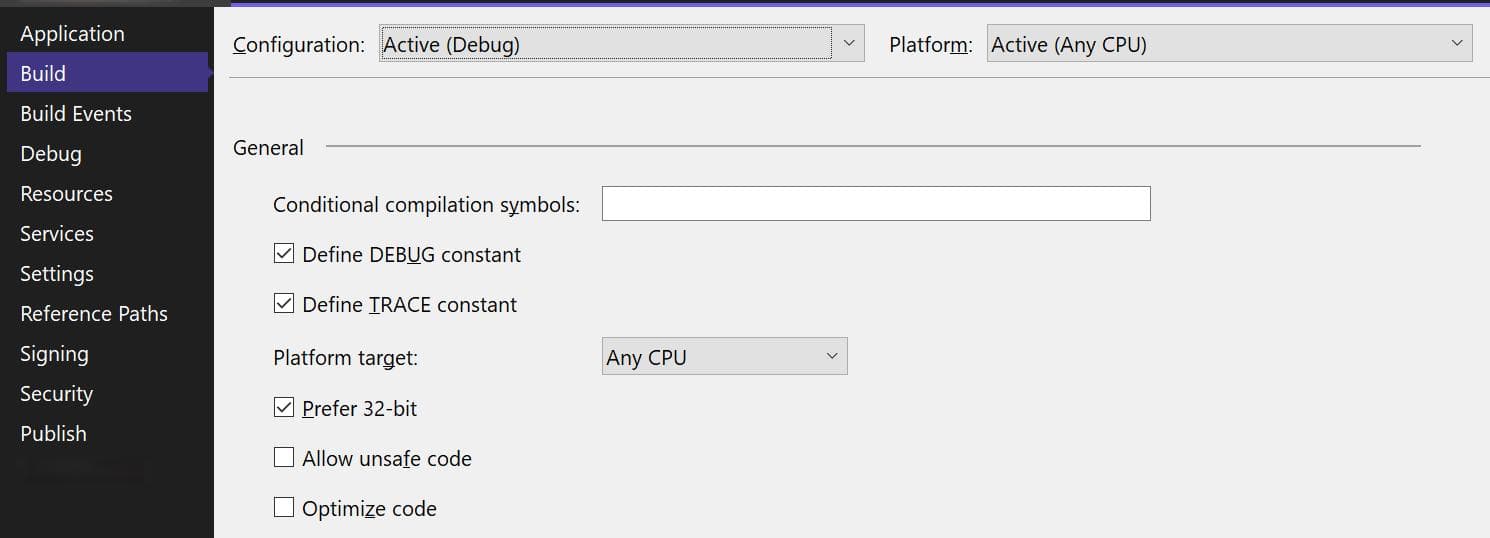Open the Services tab

point(57,234)
